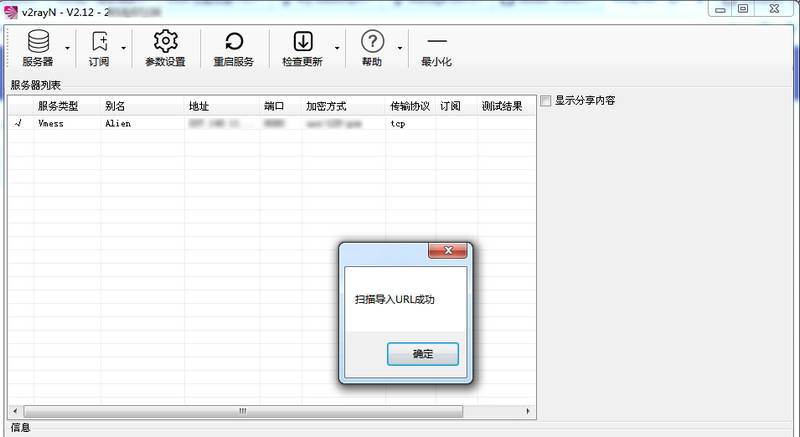Click the 确定 button in the dialog

[x=422, y=354]
